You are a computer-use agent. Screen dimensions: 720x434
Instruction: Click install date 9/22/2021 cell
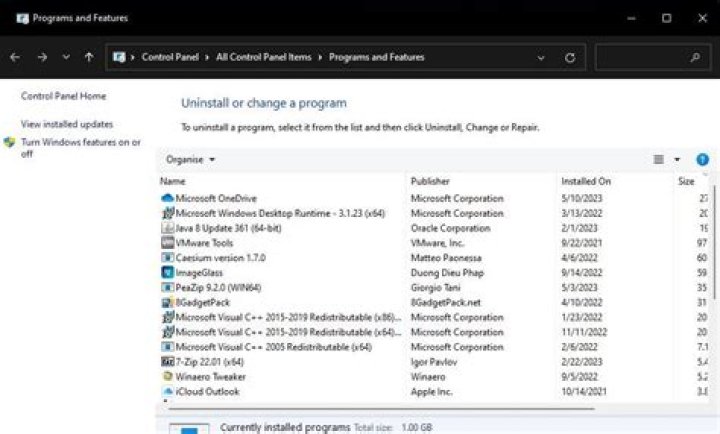(x=581, y=243)
